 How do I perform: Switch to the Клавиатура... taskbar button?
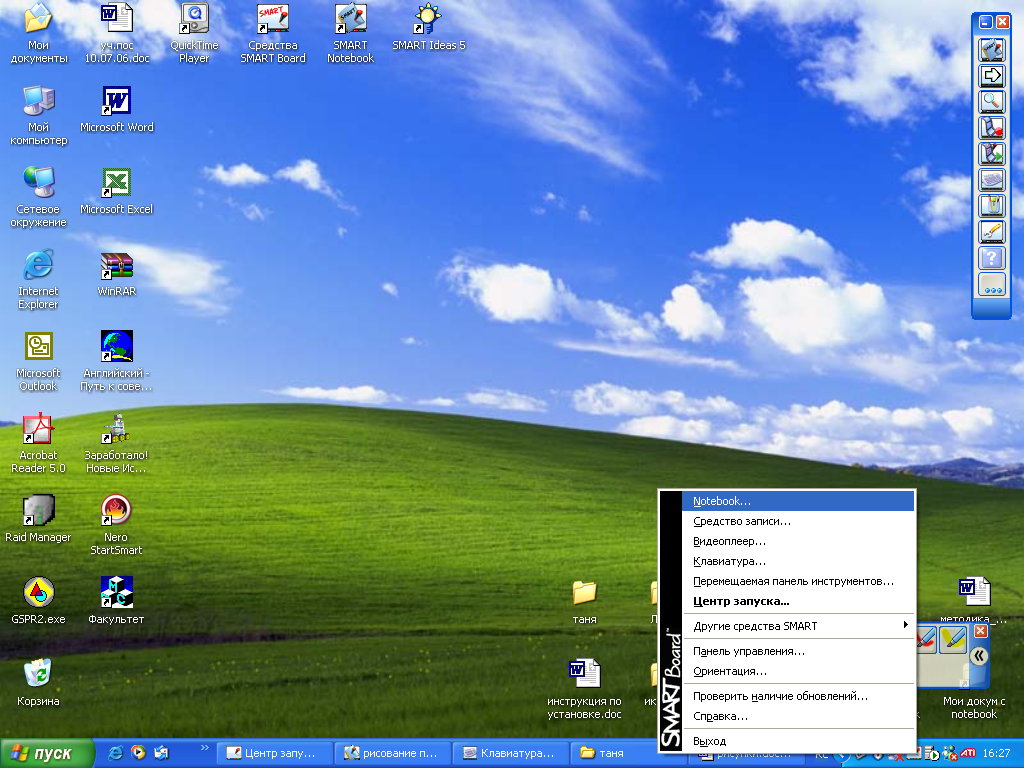pyautogui.click(x=510, y=753)
